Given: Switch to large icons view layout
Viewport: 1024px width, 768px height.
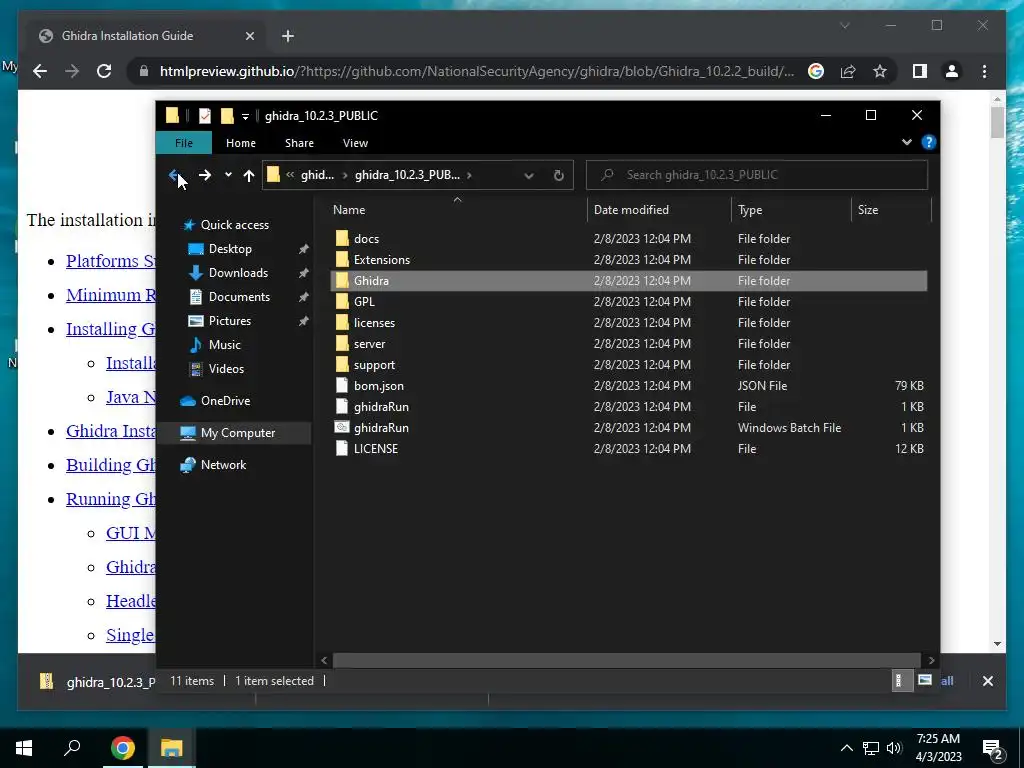Looking at the screenshot, I should coord(924,680).
